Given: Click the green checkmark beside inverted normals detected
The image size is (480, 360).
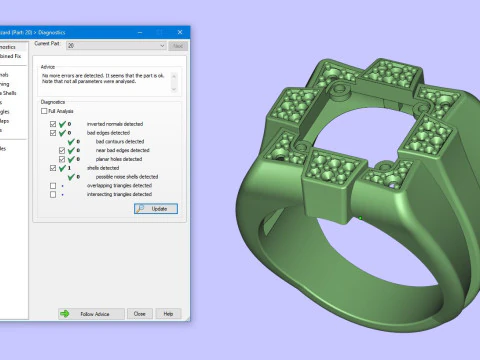Looking at the screenshot, I should coord(62,124).
